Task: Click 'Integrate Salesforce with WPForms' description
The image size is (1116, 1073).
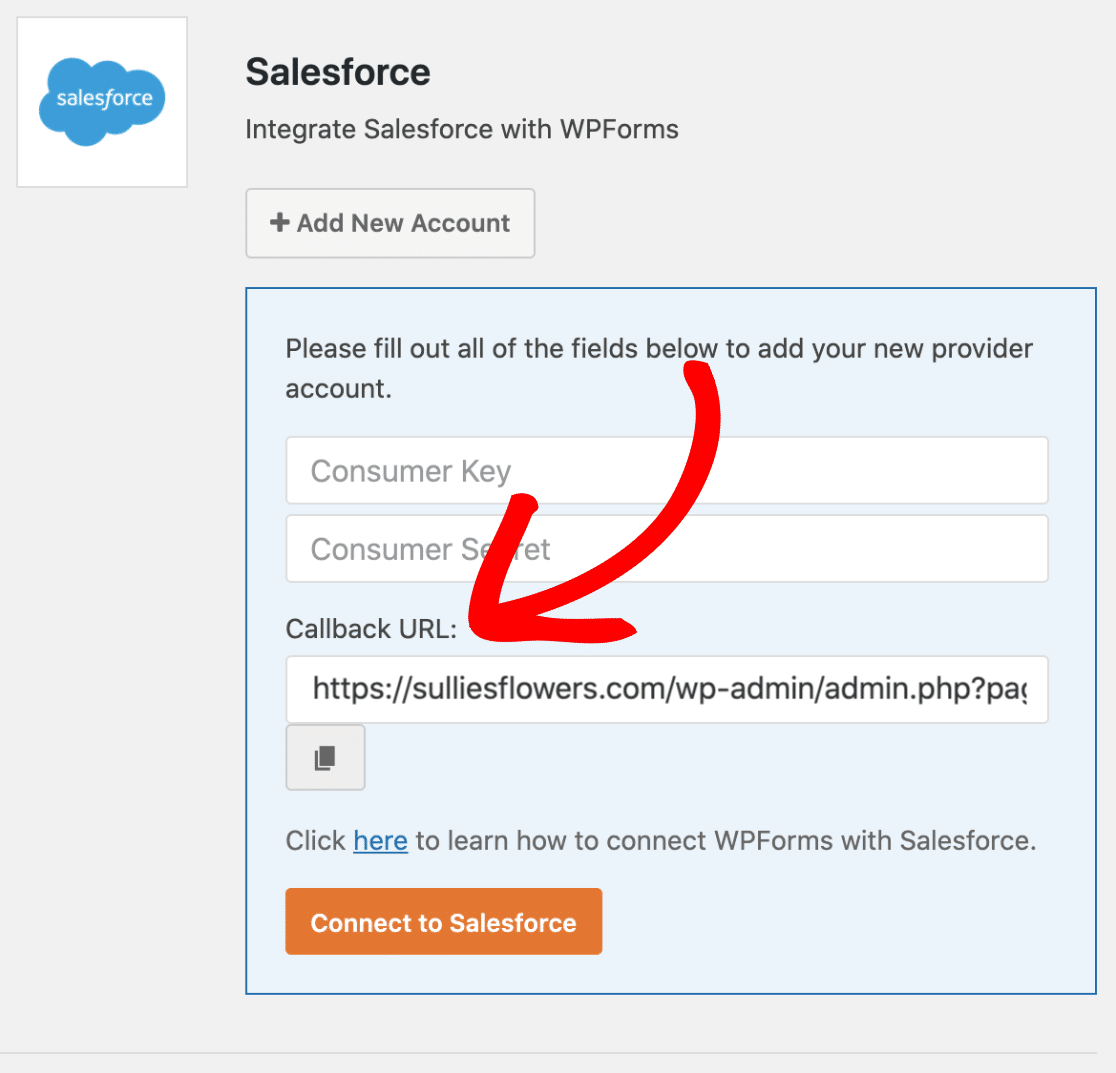Action: tap(462, 130)
